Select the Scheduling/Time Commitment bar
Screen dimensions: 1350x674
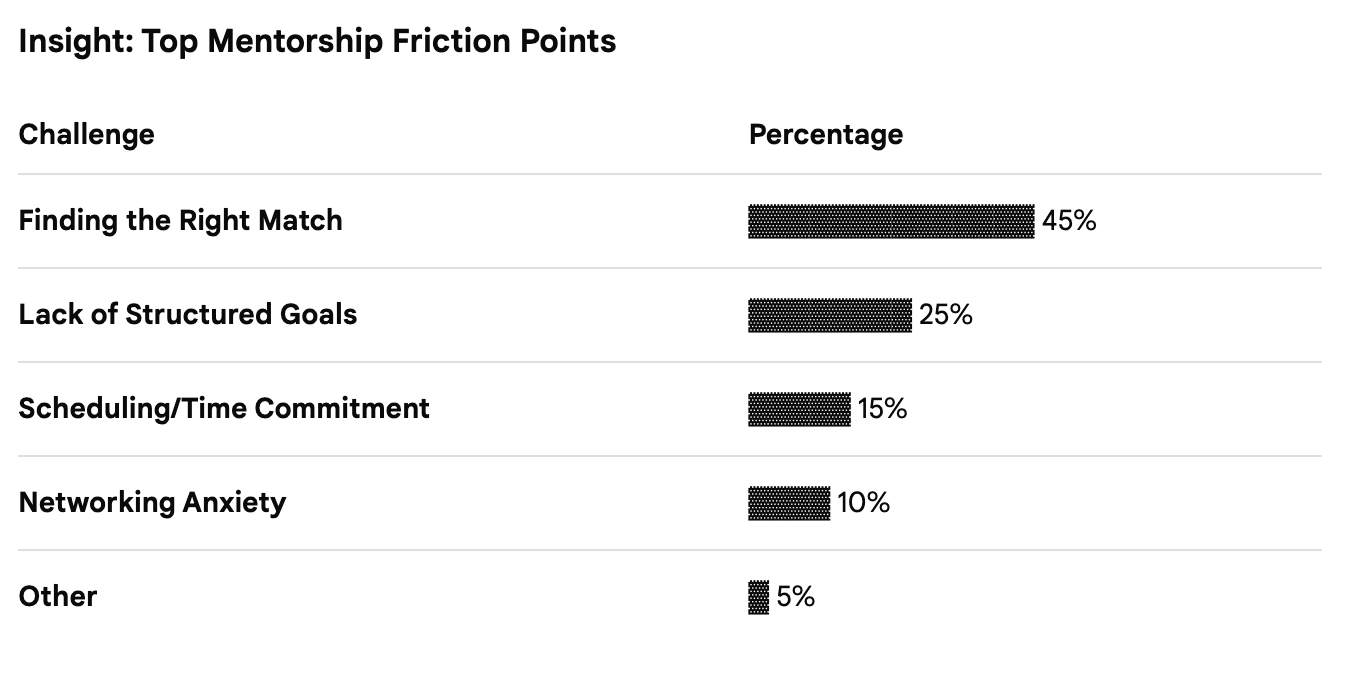click(799, 409)
